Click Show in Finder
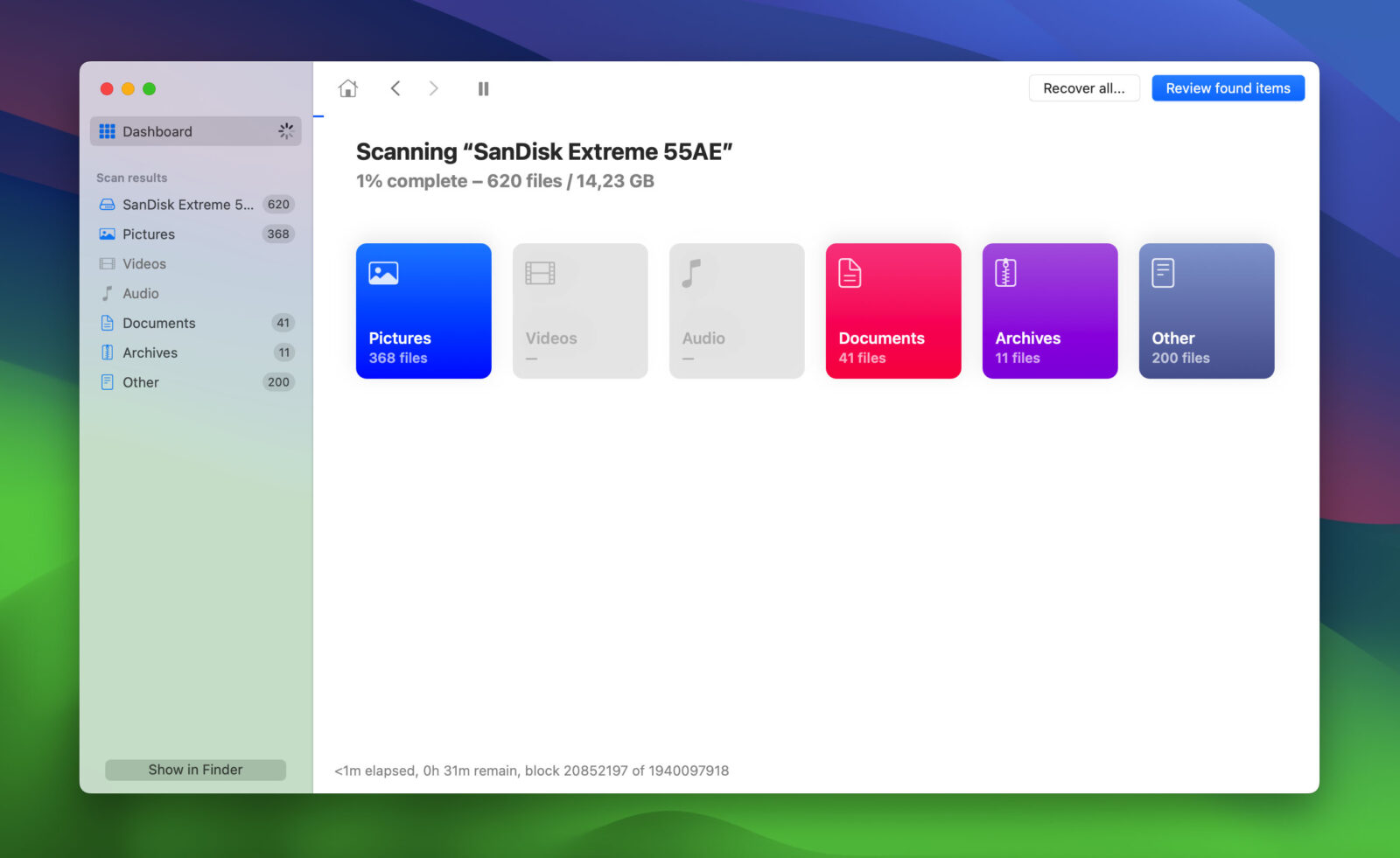This screenshot has width=1400, height=858. [x=195, y=770]
